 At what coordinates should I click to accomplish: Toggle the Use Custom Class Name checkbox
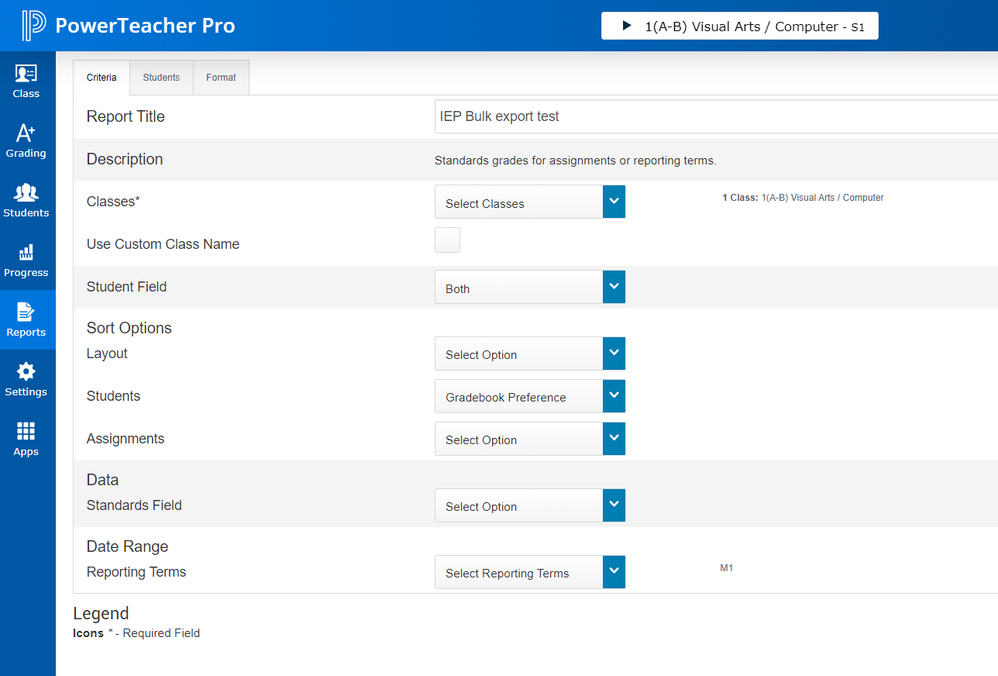pos(447,240)
